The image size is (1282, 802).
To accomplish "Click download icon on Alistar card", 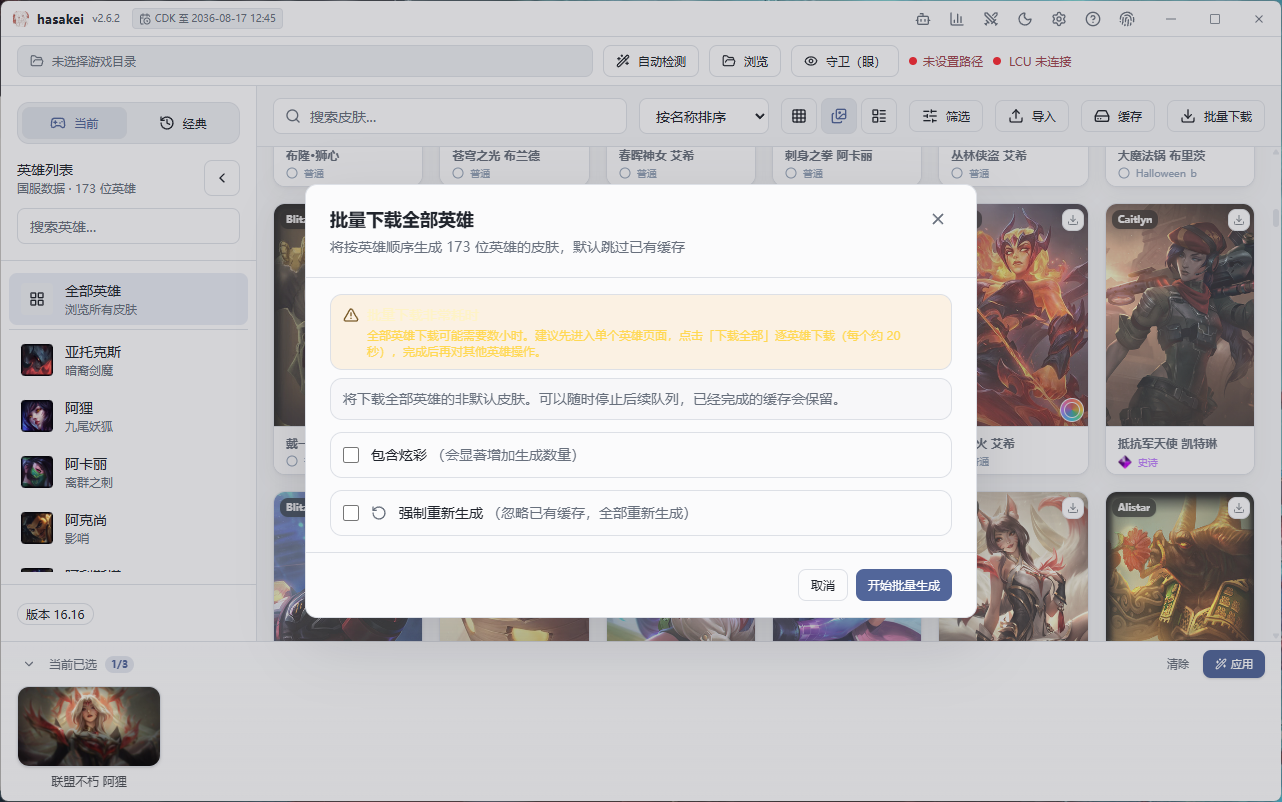I will point(1239,507).
